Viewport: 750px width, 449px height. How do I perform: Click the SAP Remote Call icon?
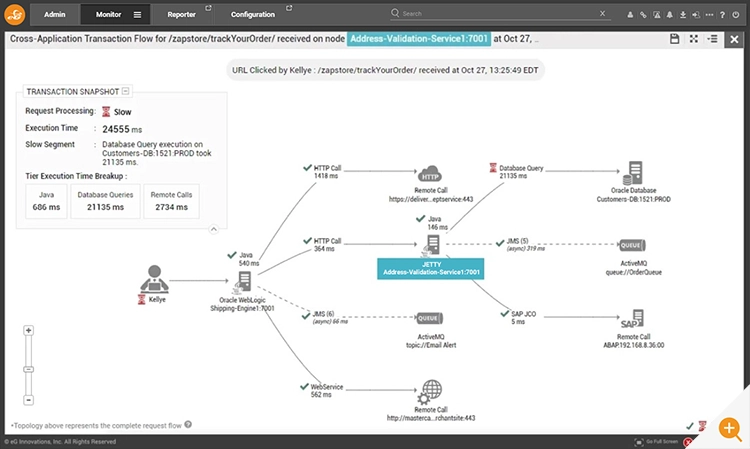point(632,319)
